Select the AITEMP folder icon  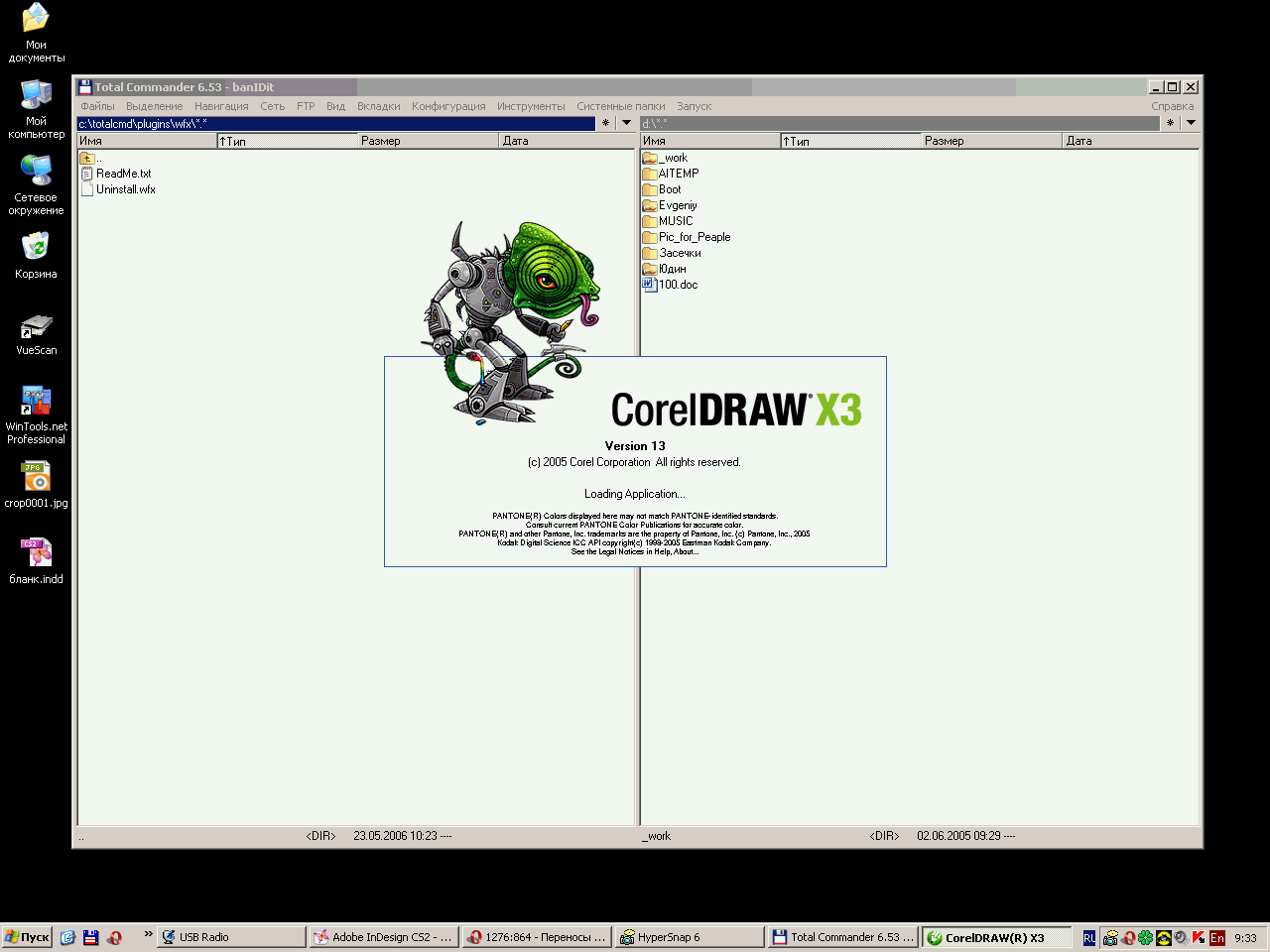[650, 174]
